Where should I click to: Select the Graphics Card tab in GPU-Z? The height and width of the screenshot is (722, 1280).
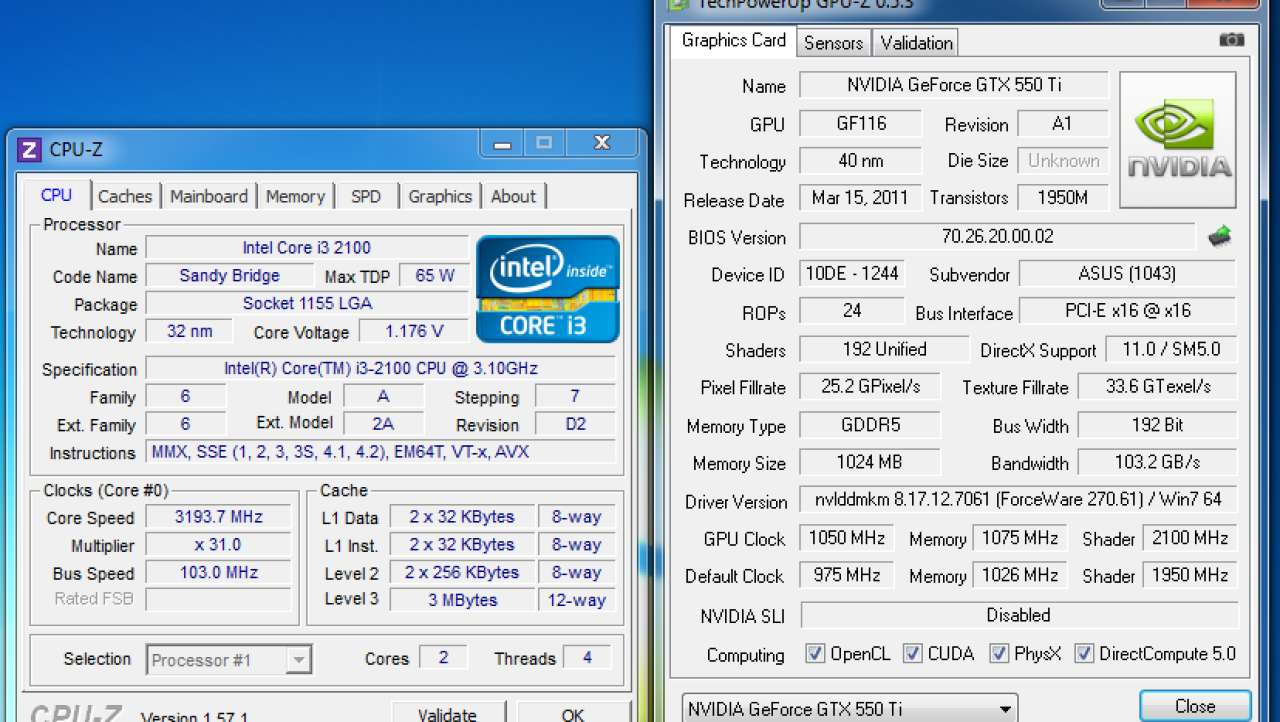[734, 40]
